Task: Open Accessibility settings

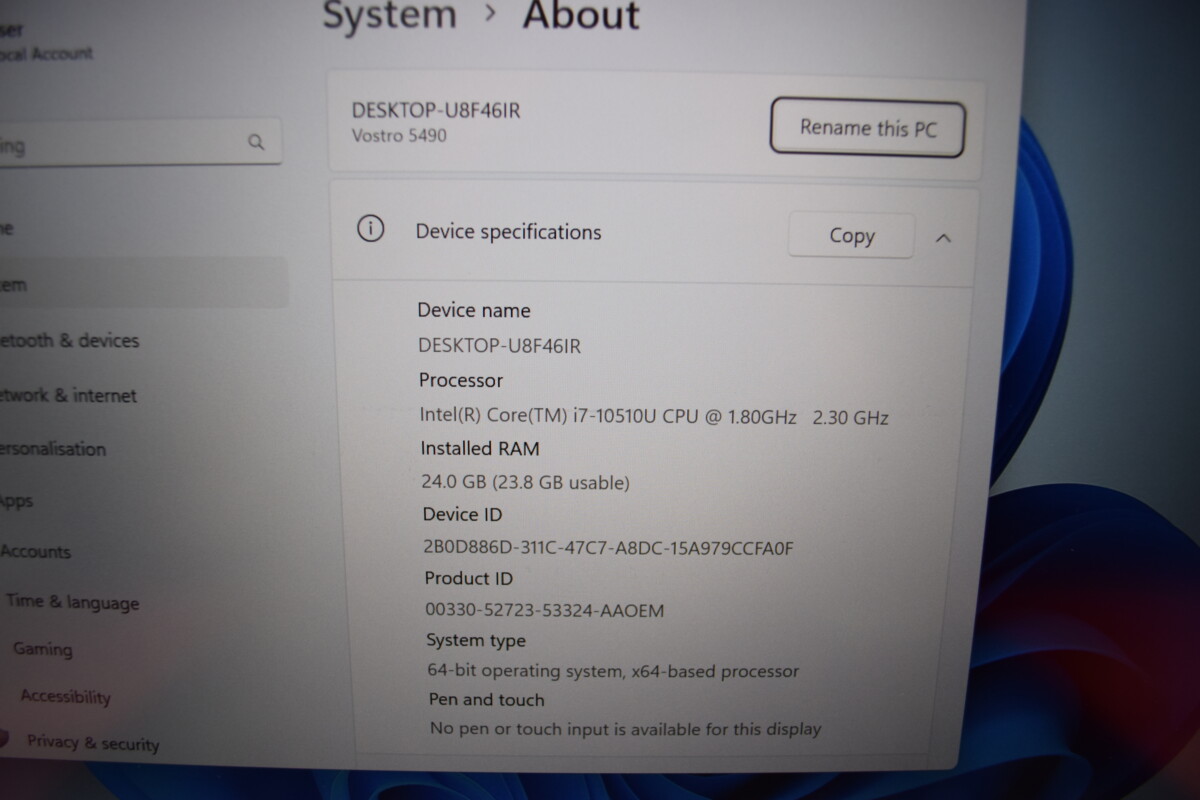Action: pyautogui.click(x=65, y=697)
